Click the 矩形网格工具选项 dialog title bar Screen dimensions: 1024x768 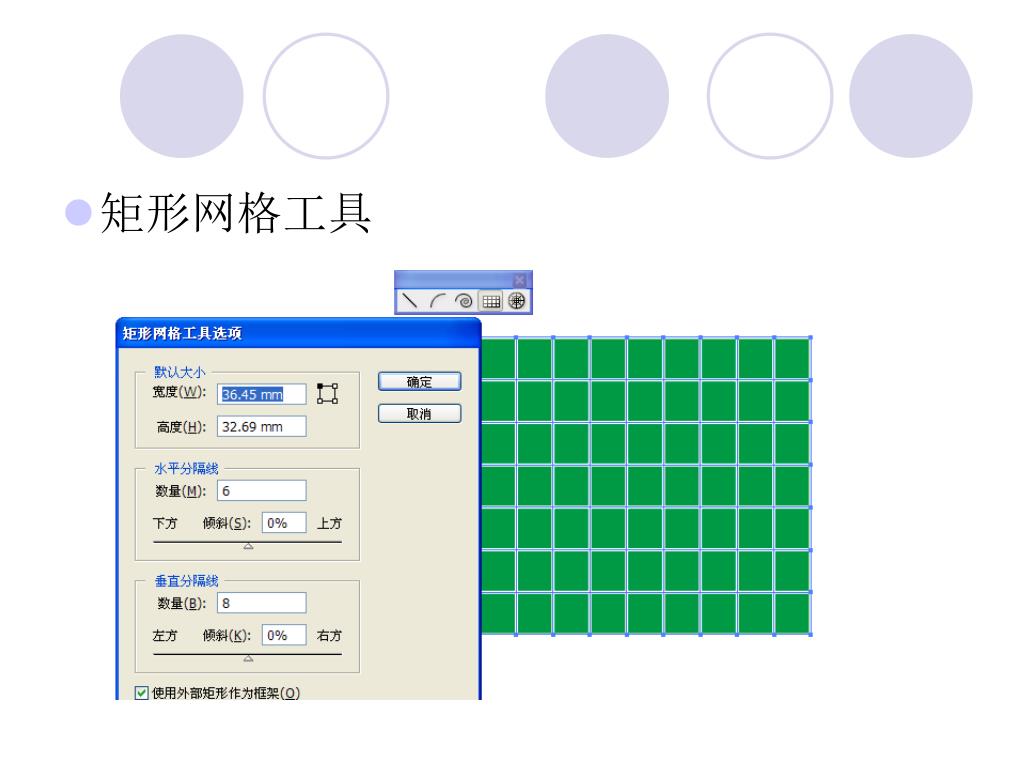pyautogui.click(x=298, y=334)
